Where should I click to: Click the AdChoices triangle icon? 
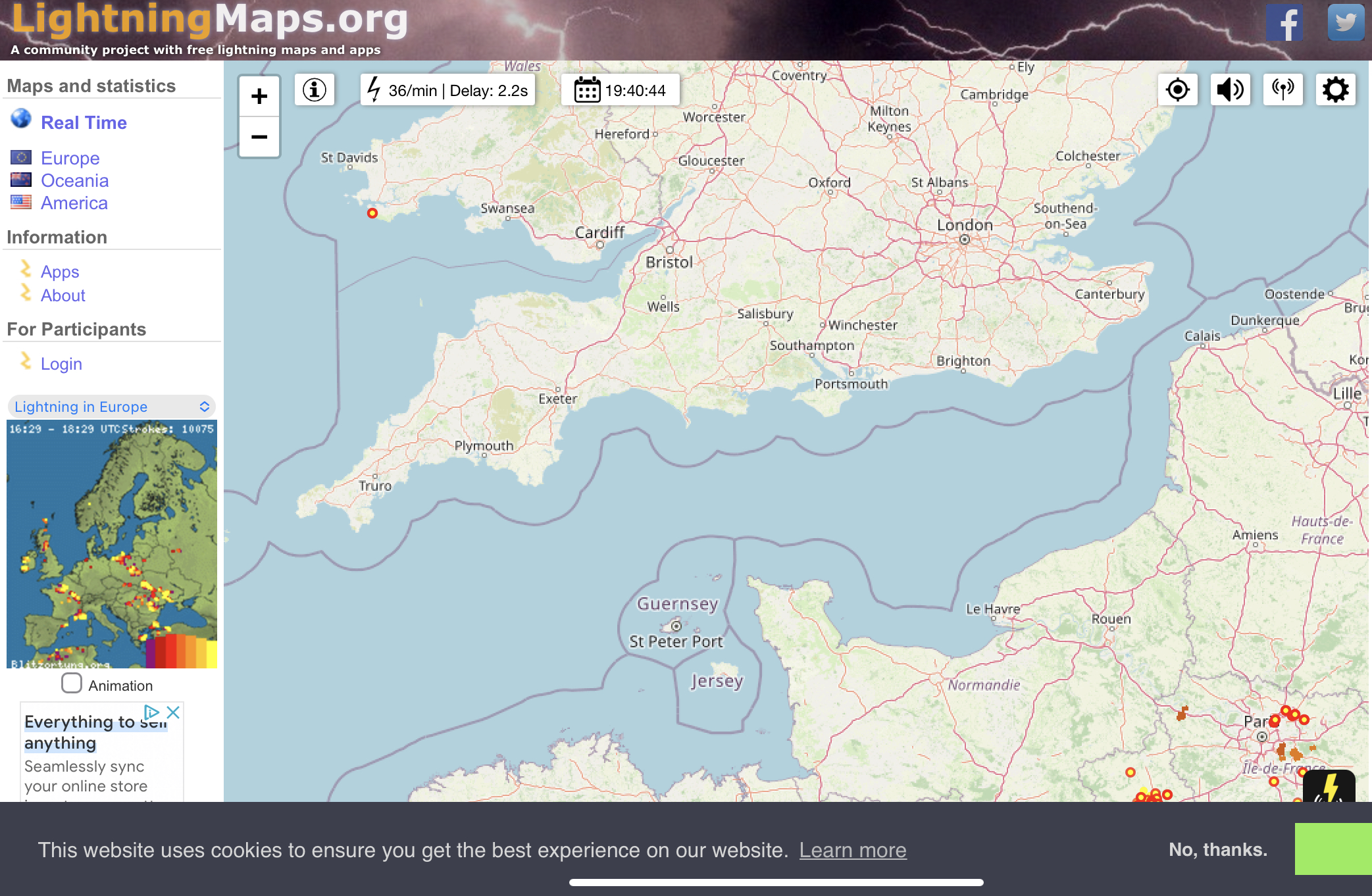coord(151,712)
